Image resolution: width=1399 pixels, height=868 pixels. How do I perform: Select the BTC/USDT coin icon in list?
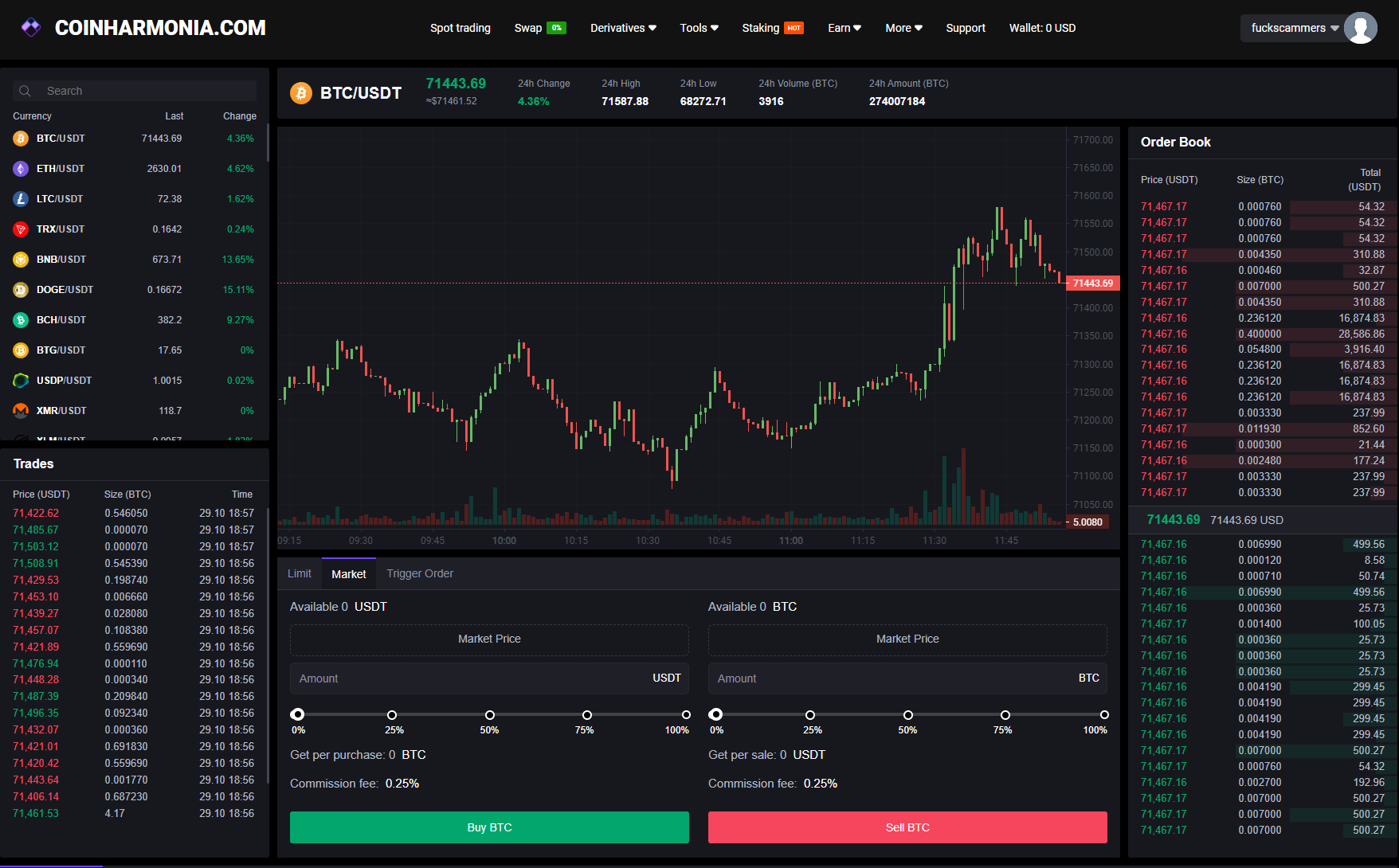(21, 139)
